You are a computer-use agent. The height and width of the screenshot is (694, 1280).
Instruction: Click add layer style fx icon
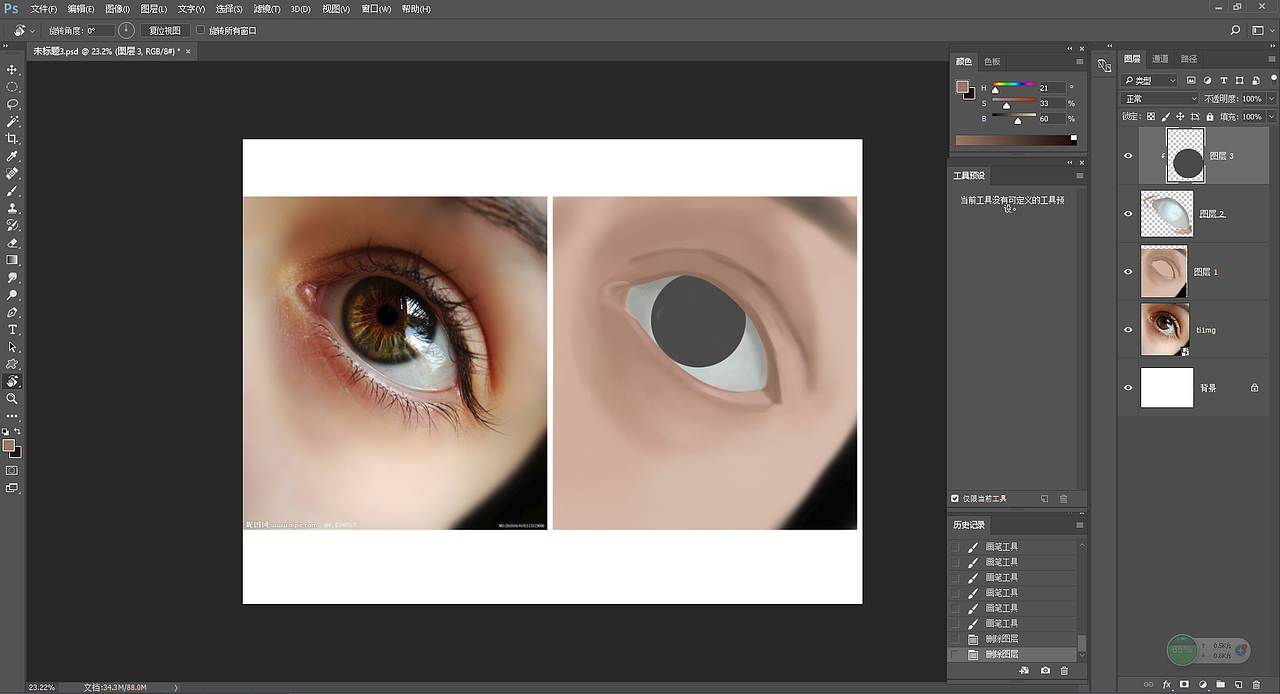[x=1167, y=685]
